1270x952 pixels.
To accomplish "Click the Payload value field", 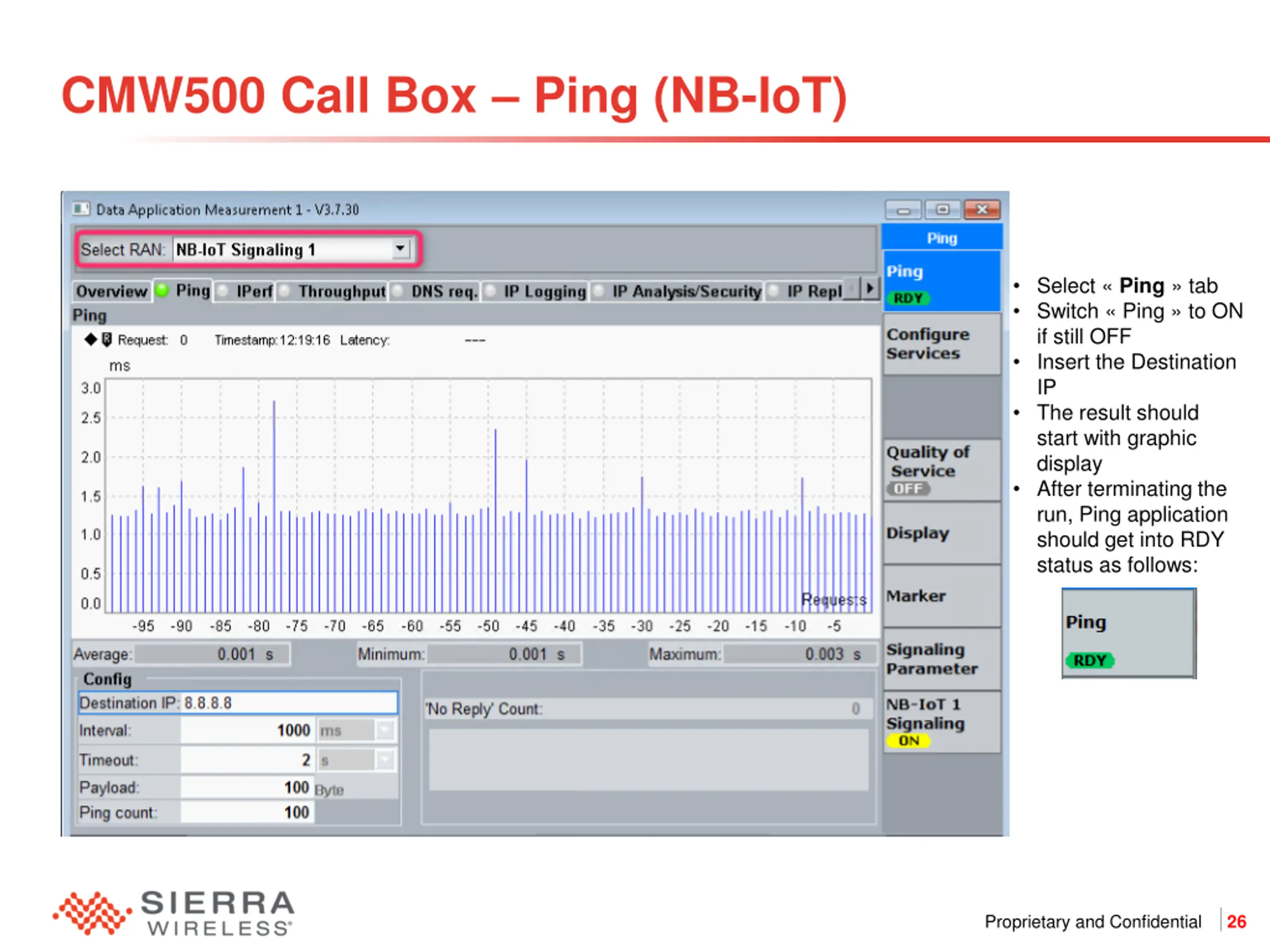I will coord(248,787).
